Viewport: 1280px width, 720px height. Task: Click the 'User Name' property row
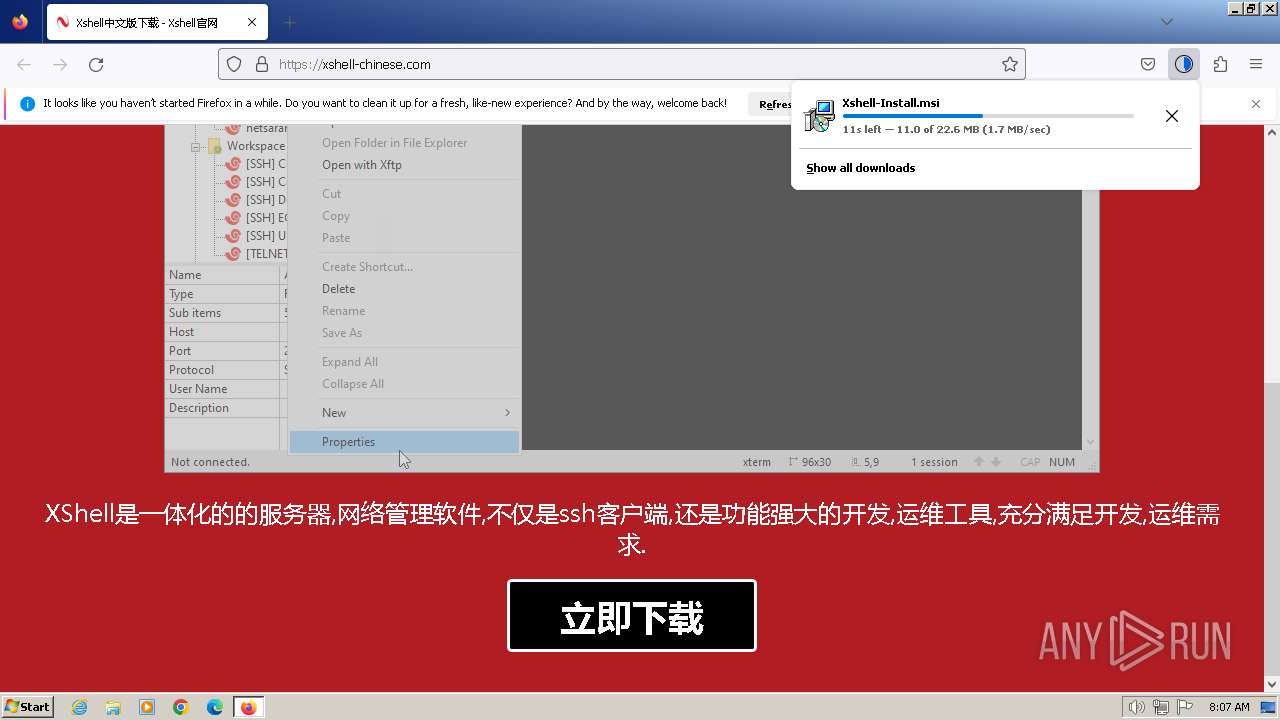[226, 389]
